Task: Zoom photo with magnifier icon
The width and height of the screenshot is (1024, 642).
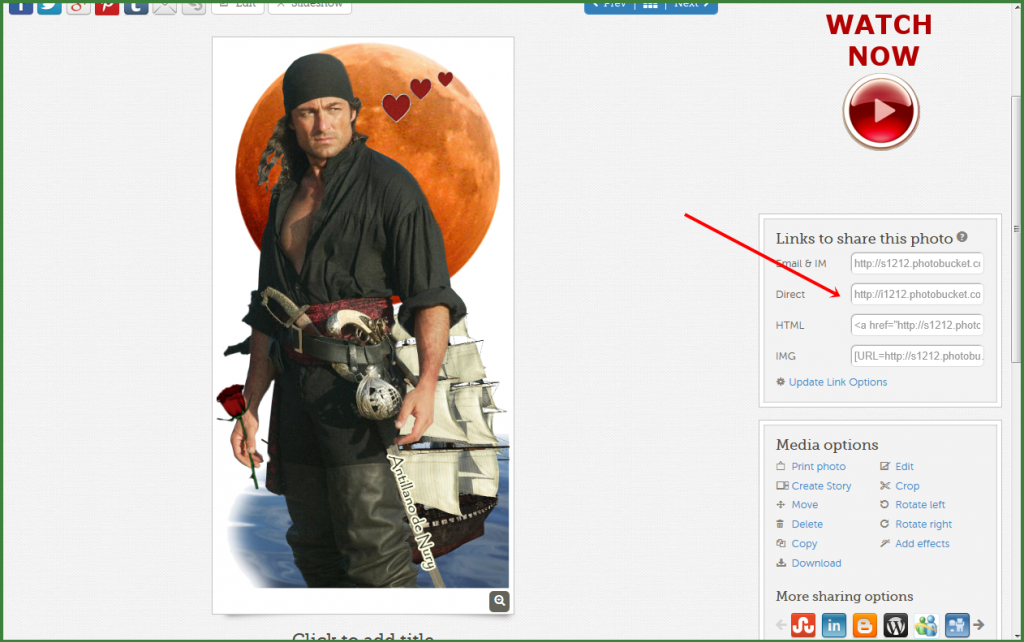Action: pyautogui.click(x=499, y=601)
